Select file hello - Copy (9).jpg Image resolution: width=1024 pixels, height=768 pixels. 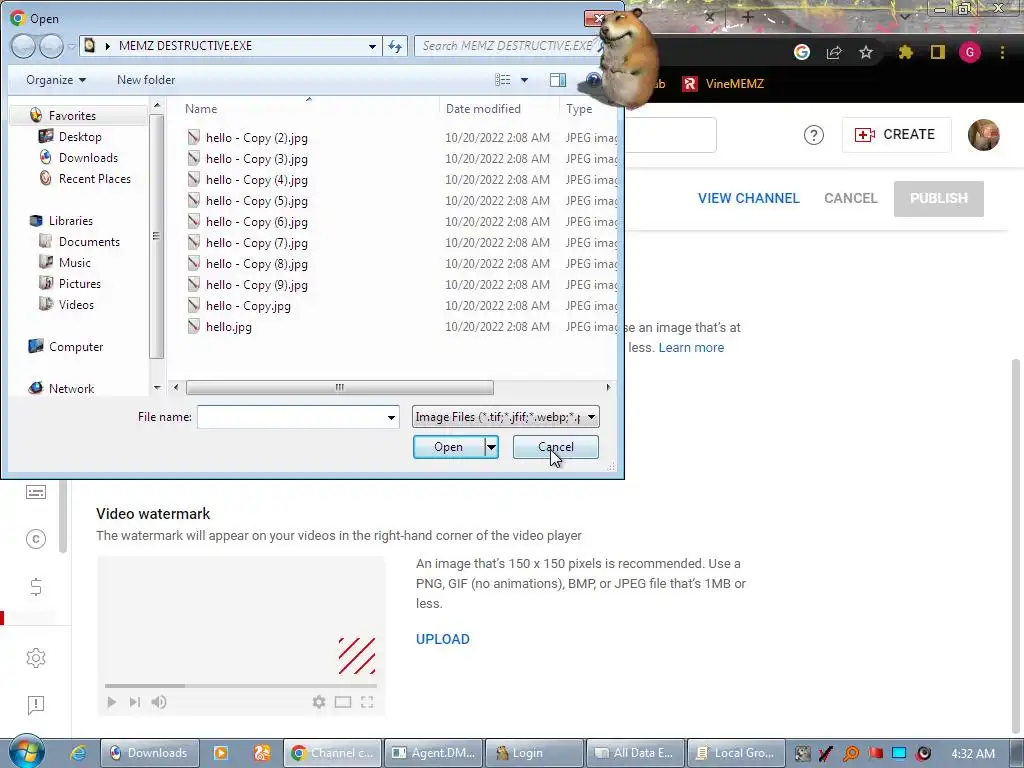(256, 285)
